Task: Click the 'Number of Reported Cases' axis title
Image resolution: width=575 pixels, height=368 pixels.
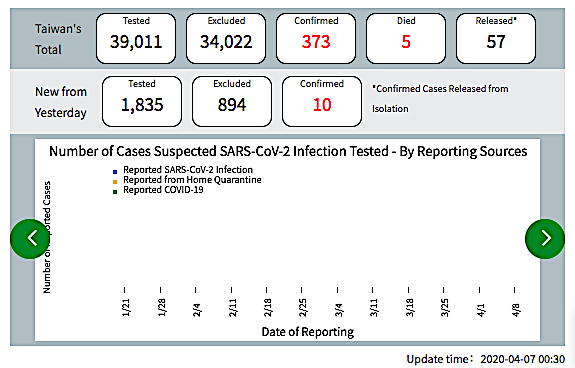Action: click(x=46, y=237)
